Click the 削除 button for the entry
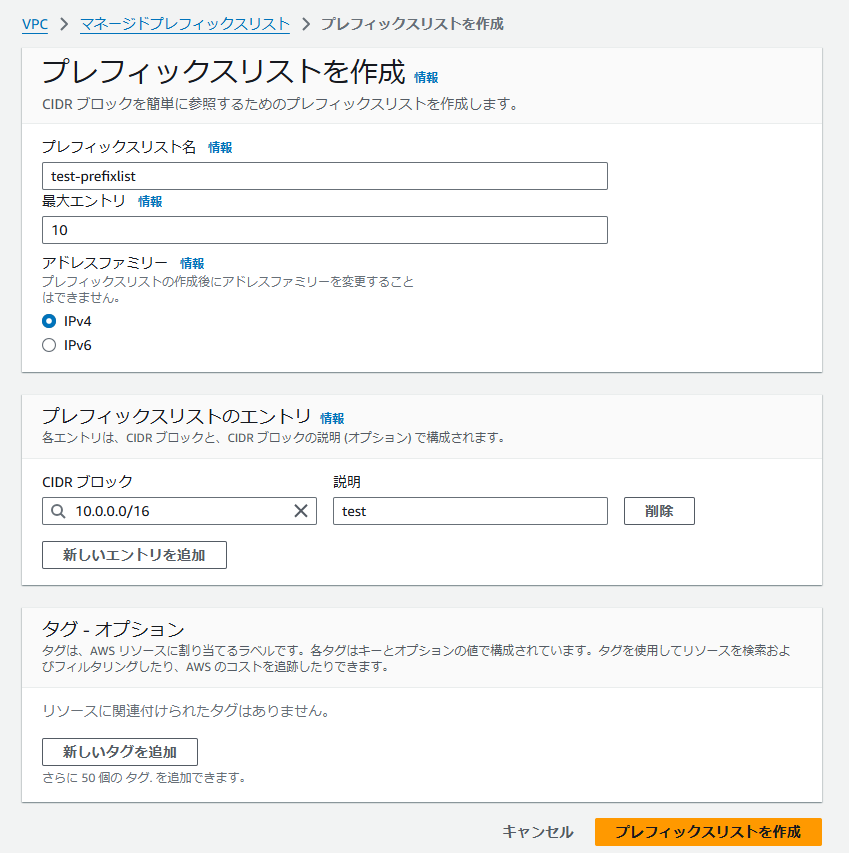The image size is (849, 853). (x=659, y=511)
